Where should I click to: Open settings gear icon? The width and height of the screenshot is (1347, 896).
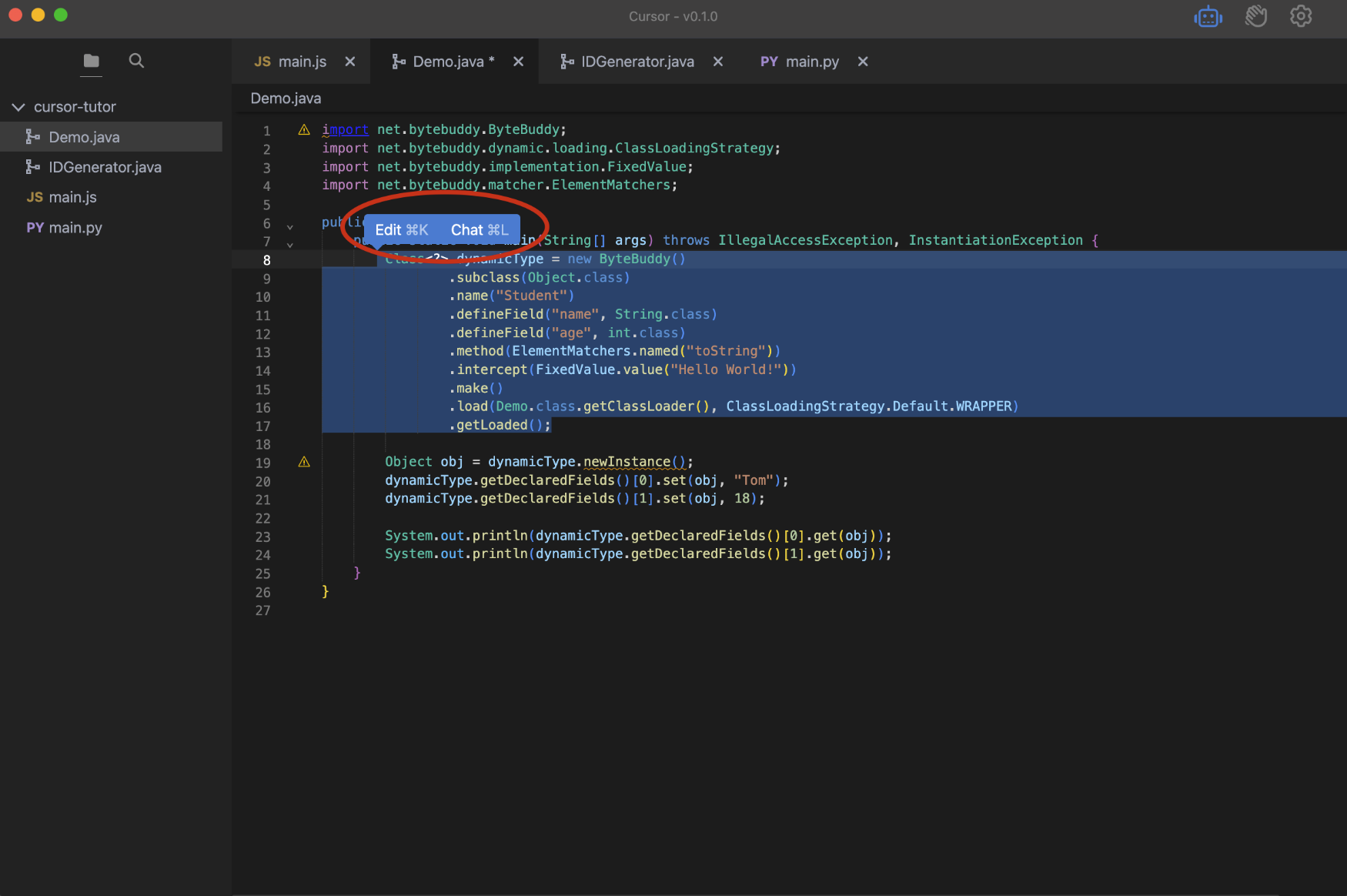coord(1301,16)
